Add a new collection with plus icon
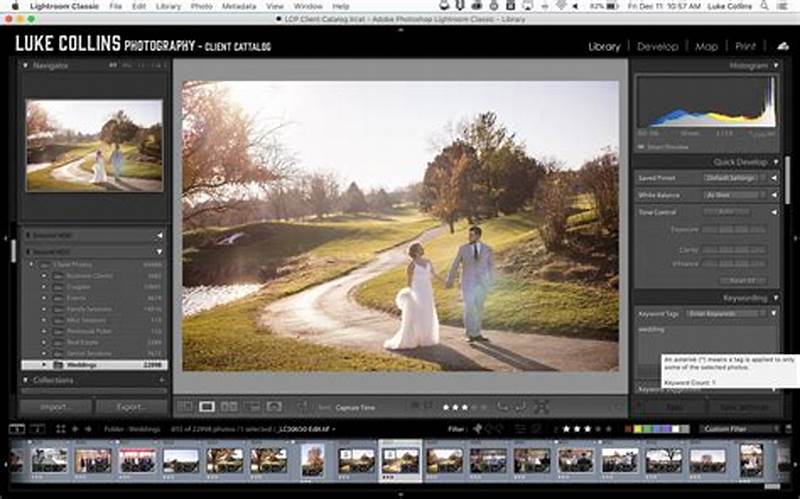This screenshot has height=499, width=800. (x=161, y=380)
